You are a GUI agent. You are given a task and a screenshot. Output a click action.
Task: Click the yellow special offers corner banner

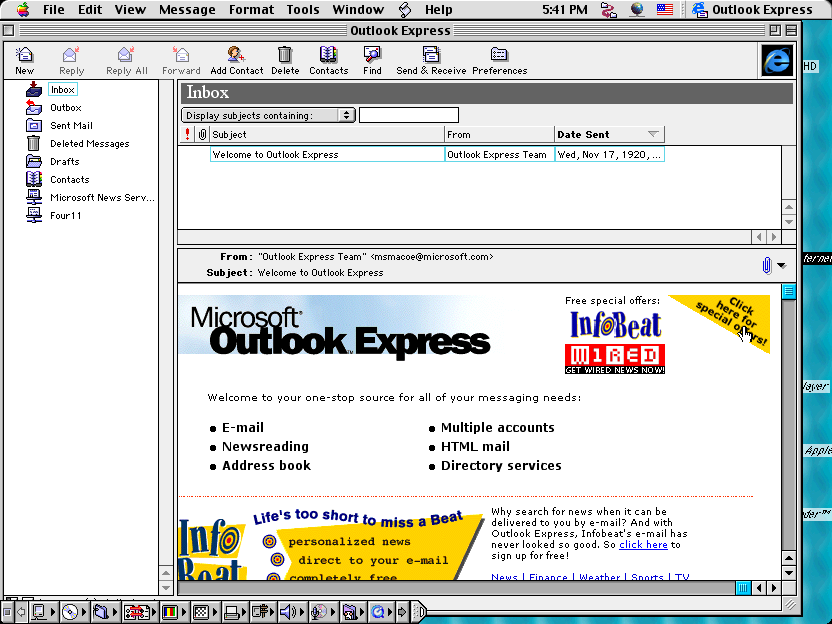732,317
